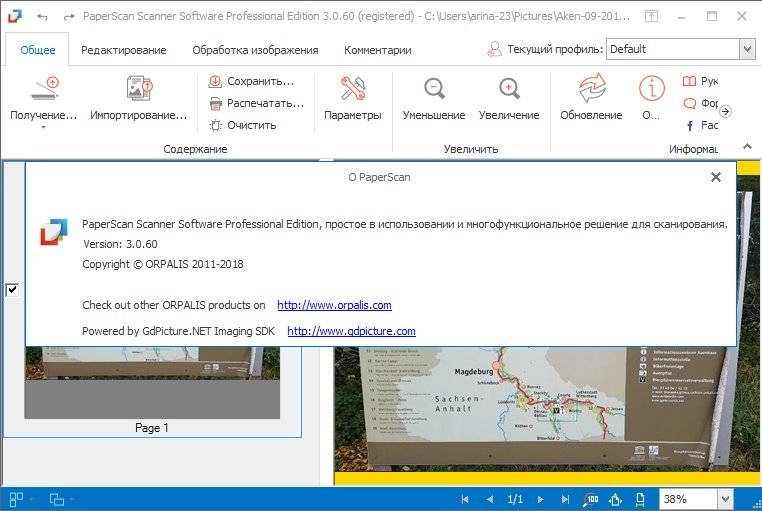Click the zoom 100 percent icon
This screenshot has width=762, height=511.
591,499
